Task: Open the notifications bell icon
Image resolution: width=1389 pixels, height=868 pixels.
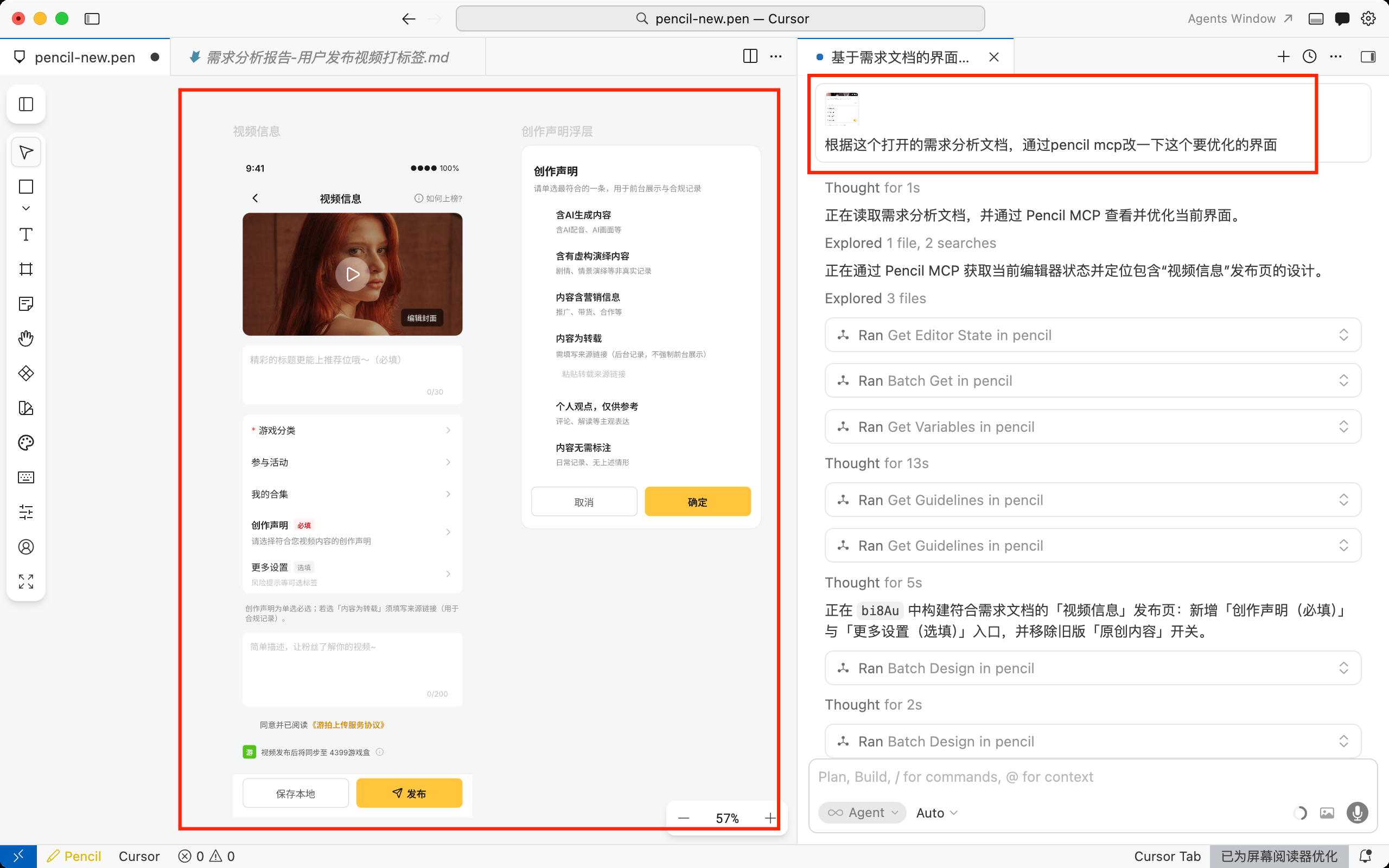Action: (x=1366, y=856)
